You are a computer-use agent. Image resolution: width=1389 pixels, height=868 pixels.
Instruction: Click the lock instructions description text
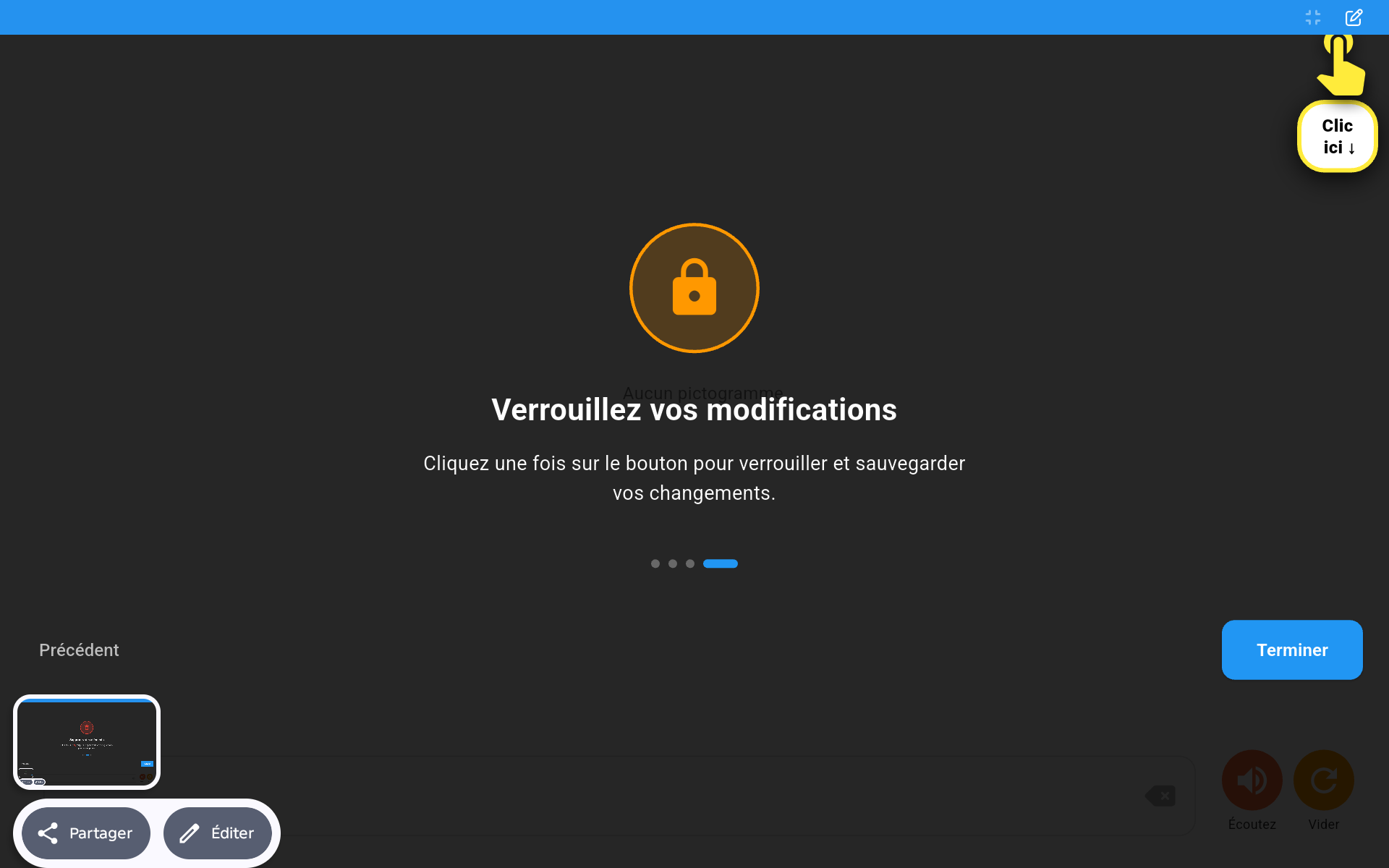[694, 478]
